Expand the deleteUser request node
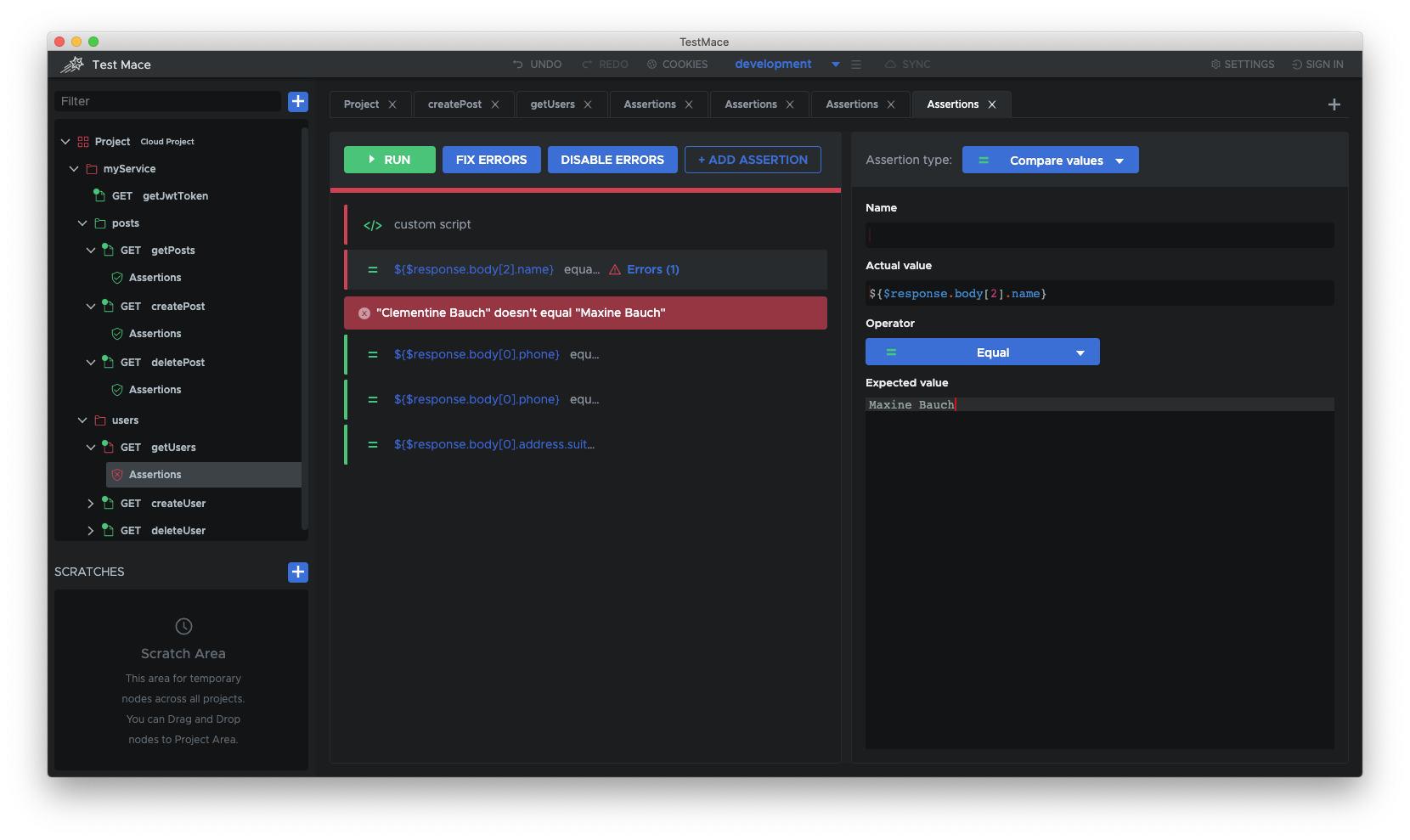 click(x=91, y=531)
